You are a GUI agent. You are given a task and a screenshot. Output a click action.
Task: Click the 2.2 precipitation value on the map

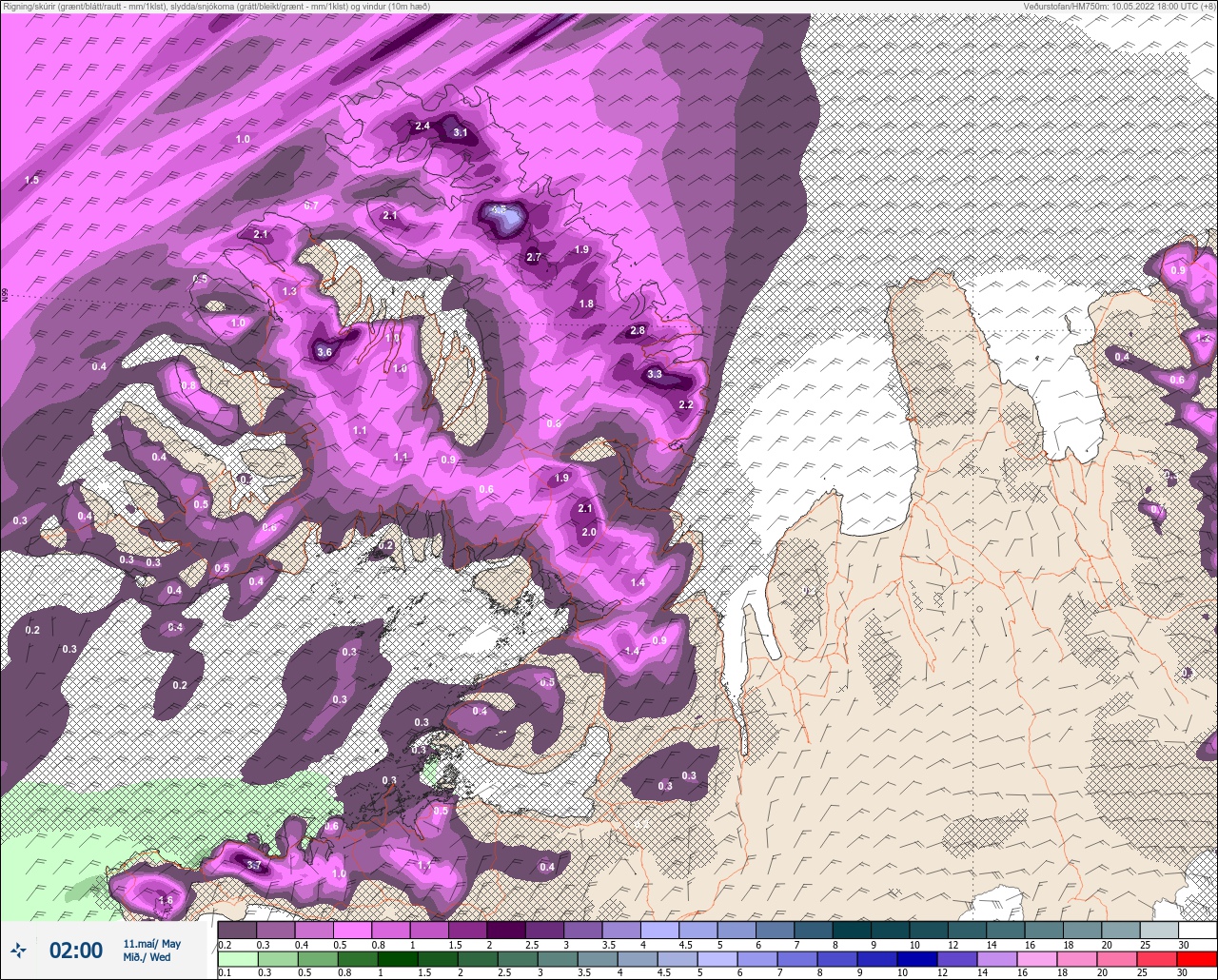pyautogui.click(x=686, y=404)
